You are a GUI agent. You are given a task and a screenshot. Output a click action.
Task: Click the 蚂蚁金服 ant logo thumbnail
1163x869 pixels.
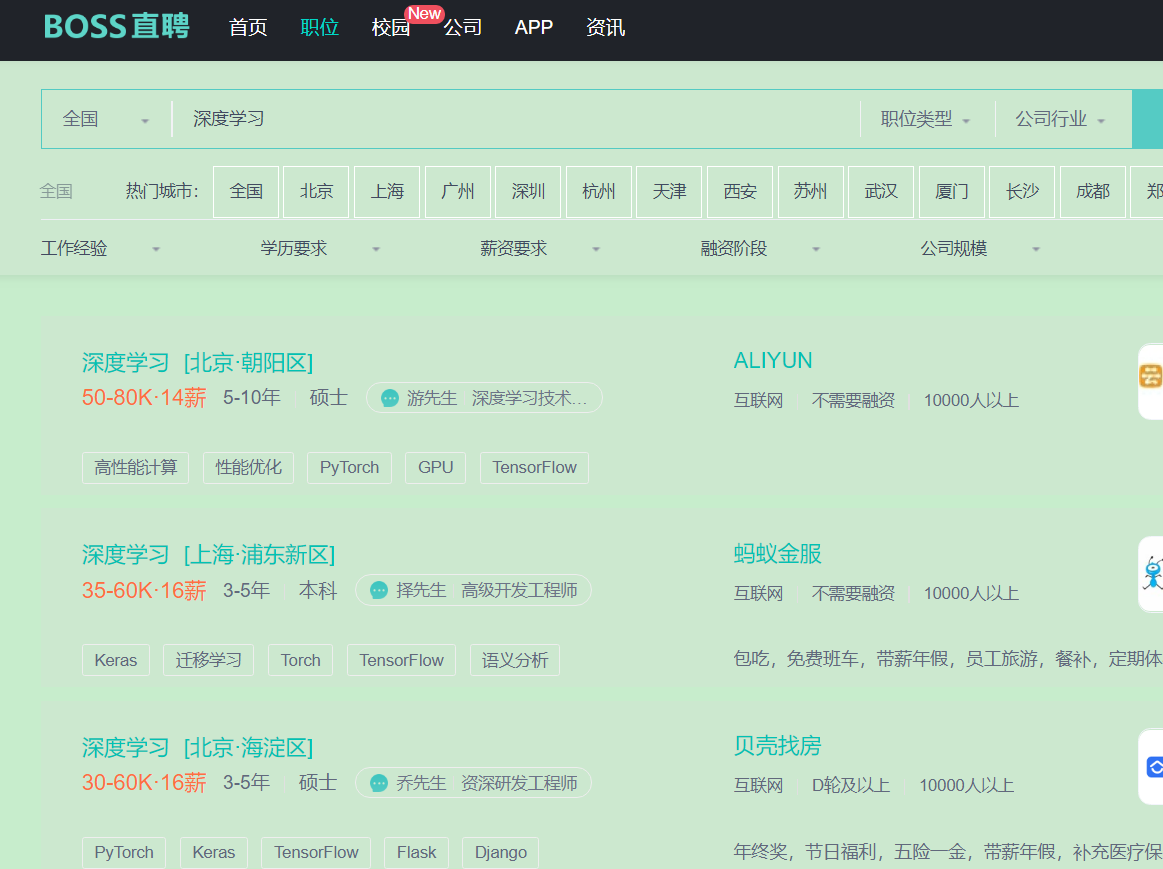[x=1150, y=574]
